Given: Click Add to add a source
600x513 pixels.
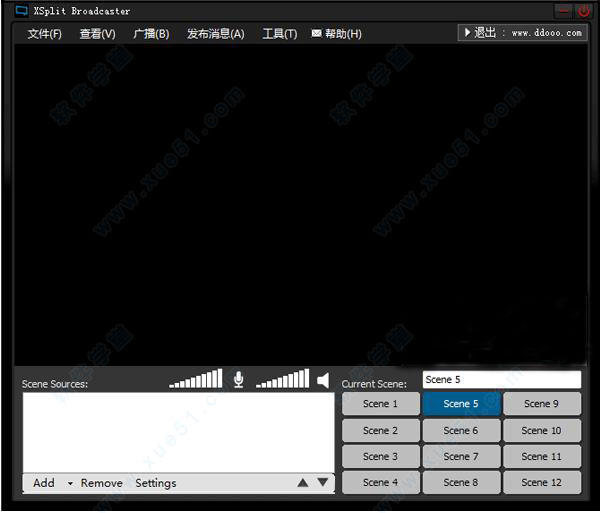Looking at the screenshot, I should (x=44, y=483).
